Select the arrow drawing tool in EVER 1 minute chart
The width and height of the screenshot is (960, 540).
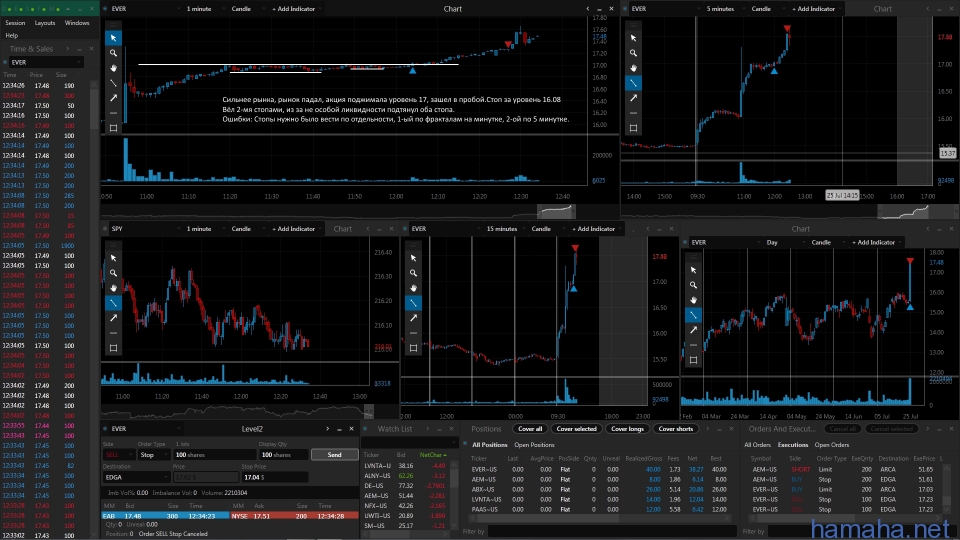pyautogui.click(x=113, y=98)
